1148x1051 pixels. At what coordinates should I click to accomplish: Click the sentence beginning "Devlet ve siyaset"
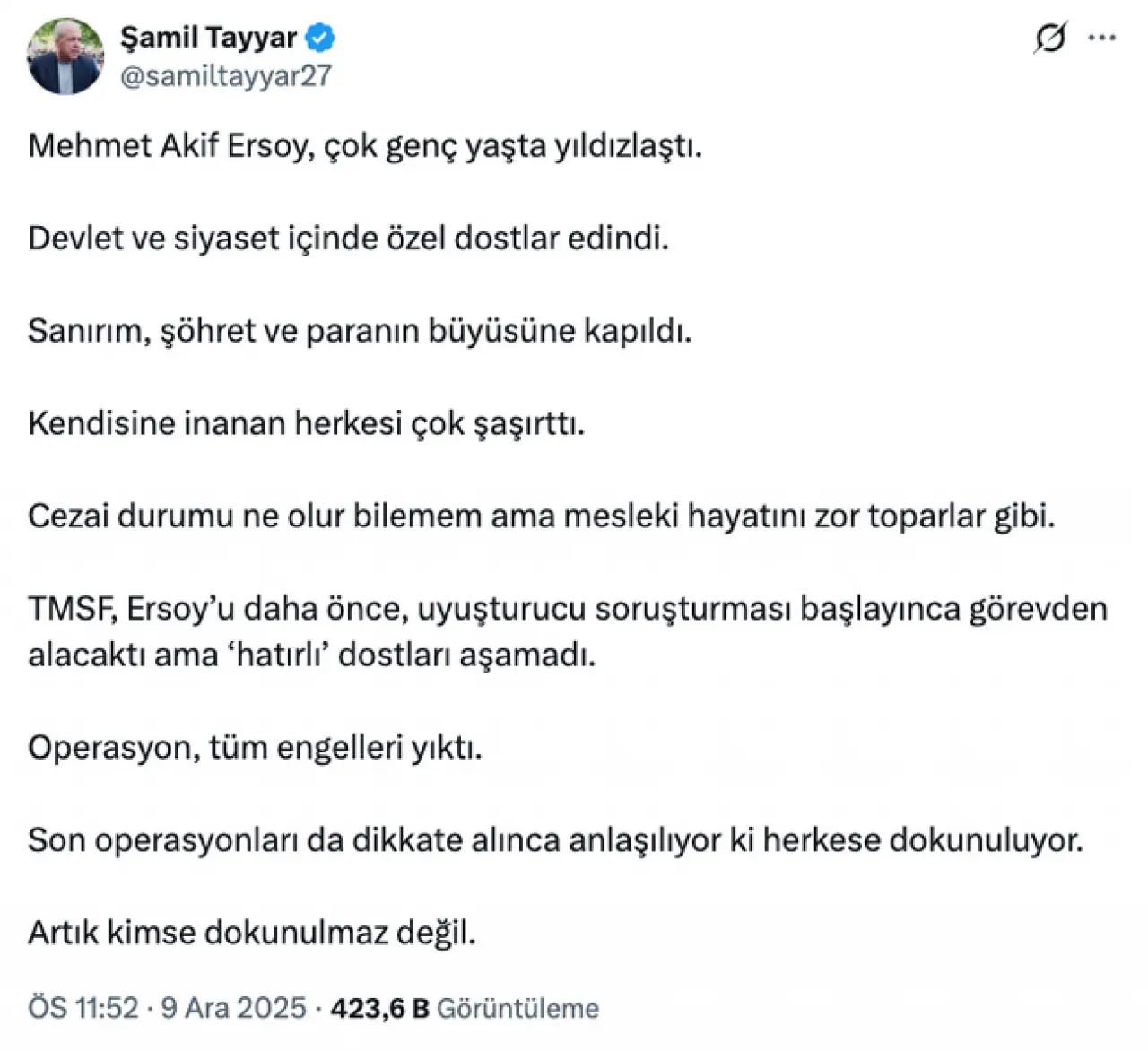tap(348, 239)
